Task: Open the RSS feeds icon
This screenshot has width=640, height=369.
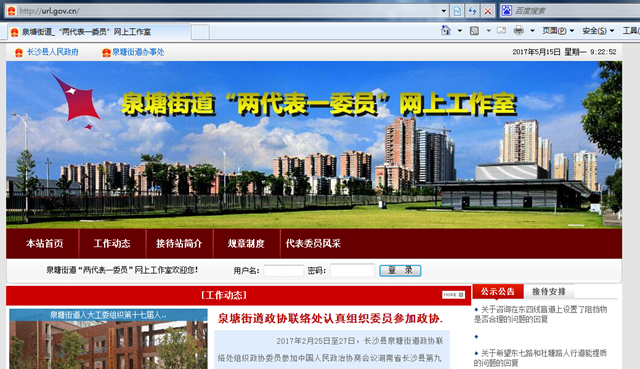Action: click(474, 31)
